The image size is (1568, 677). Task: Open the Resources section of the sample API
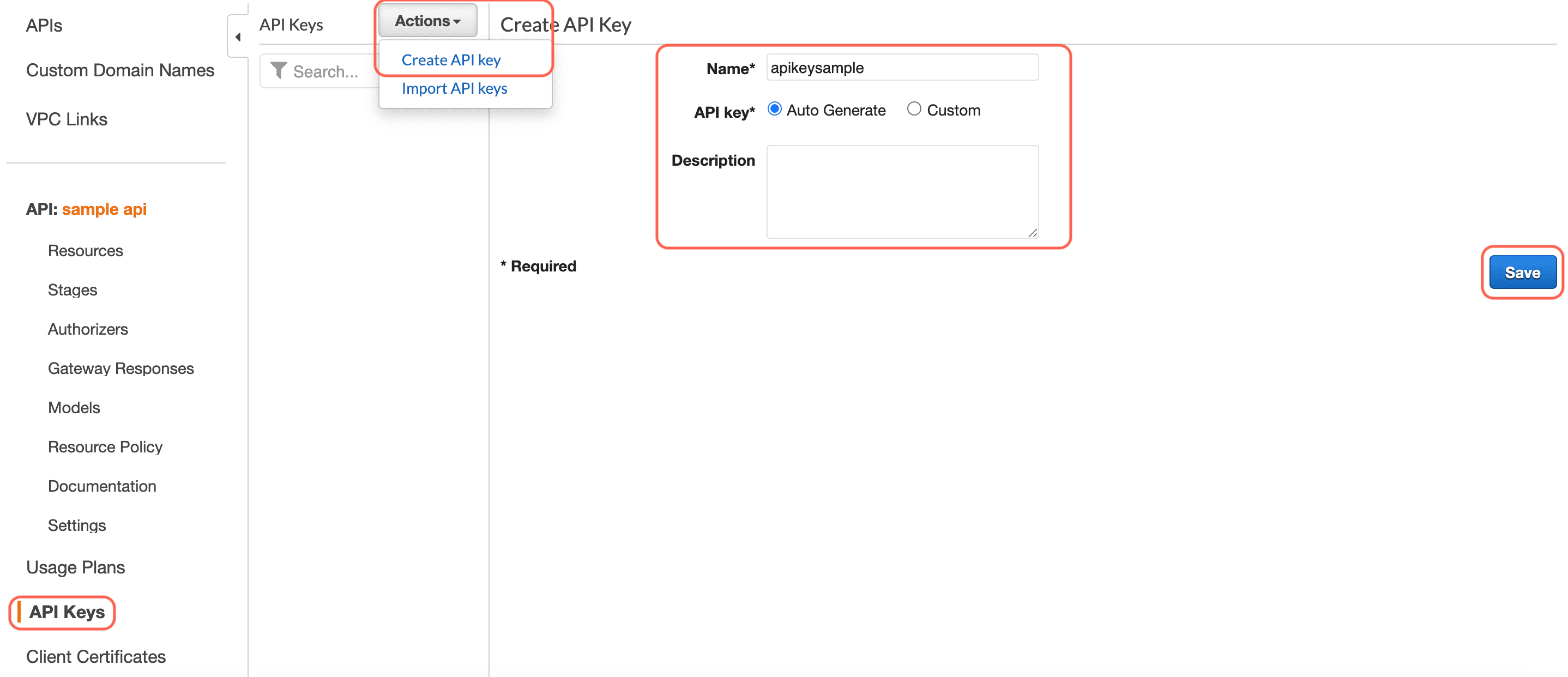(85, 251)
